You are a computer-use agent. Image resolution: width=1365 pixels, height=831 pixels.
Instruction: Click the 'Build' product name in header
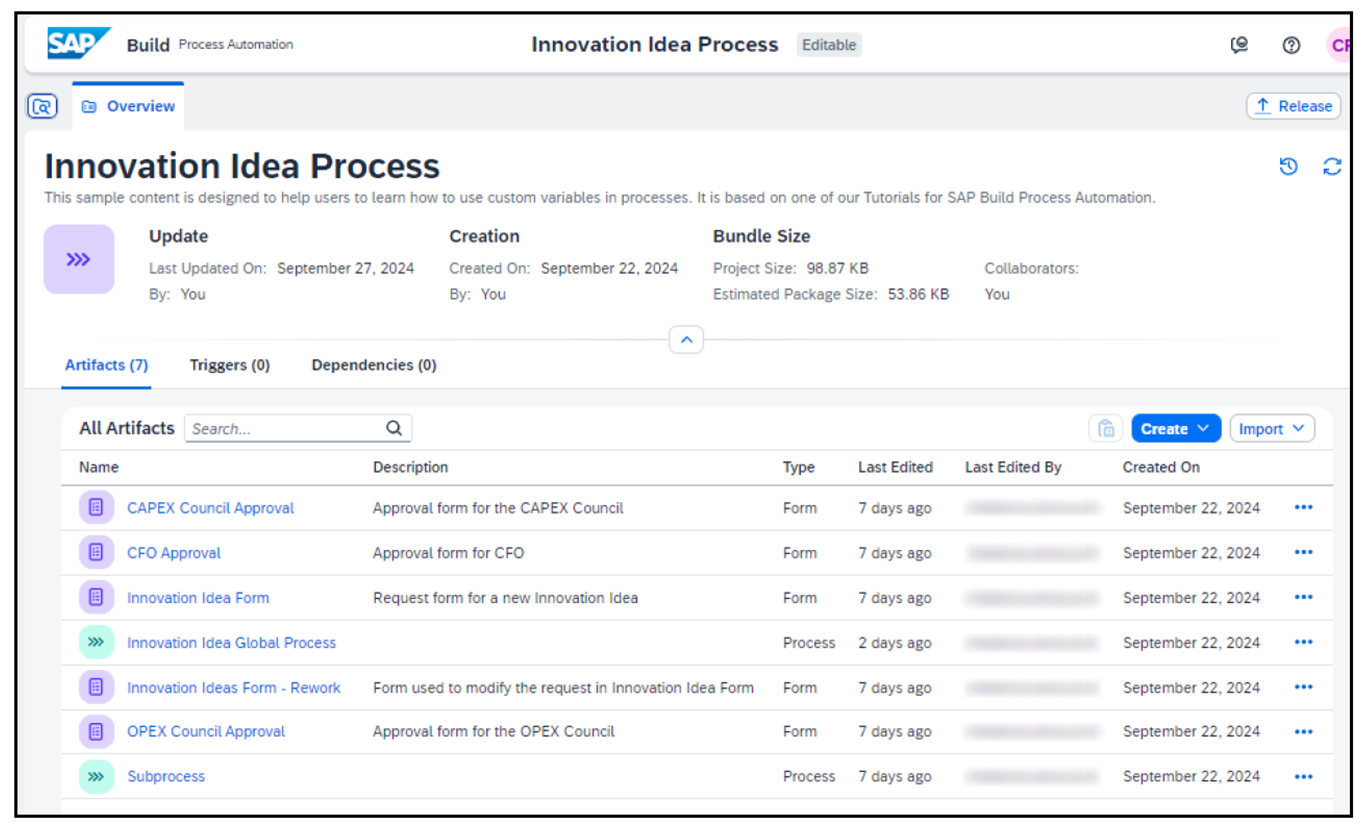pos(148,45)
